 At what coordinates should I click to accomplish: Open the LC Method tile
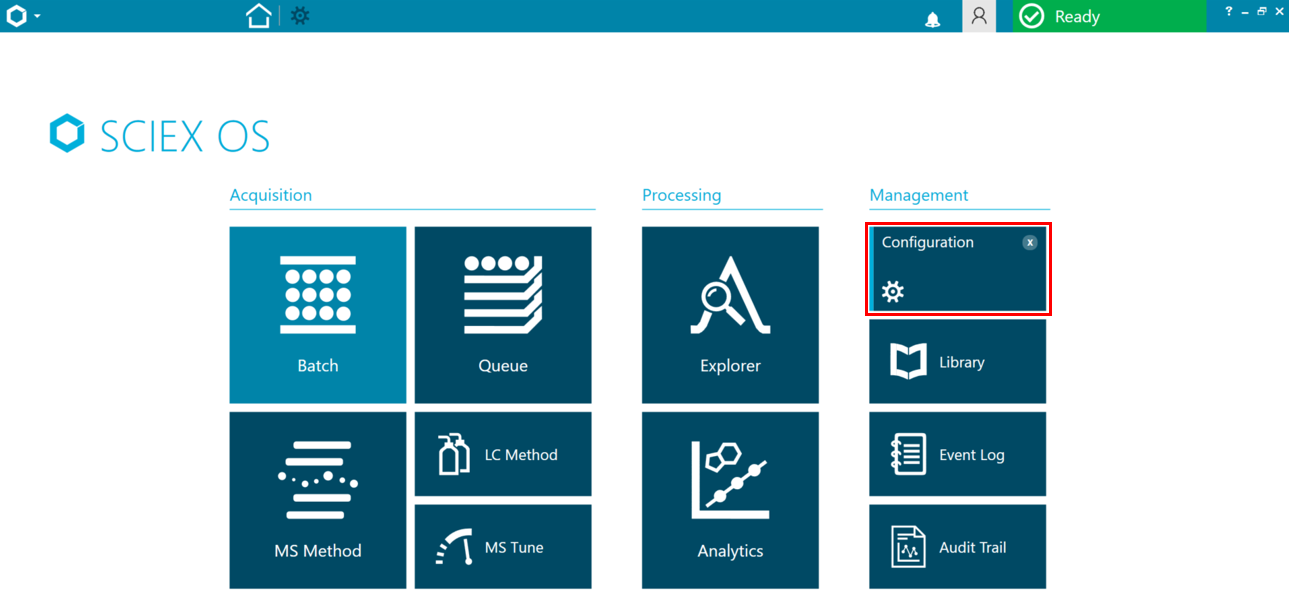coord(503,454)
